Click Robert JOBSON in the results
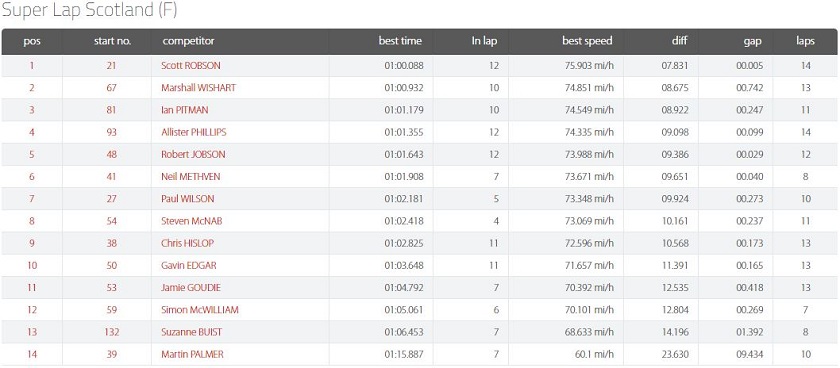 click(193, 154)
